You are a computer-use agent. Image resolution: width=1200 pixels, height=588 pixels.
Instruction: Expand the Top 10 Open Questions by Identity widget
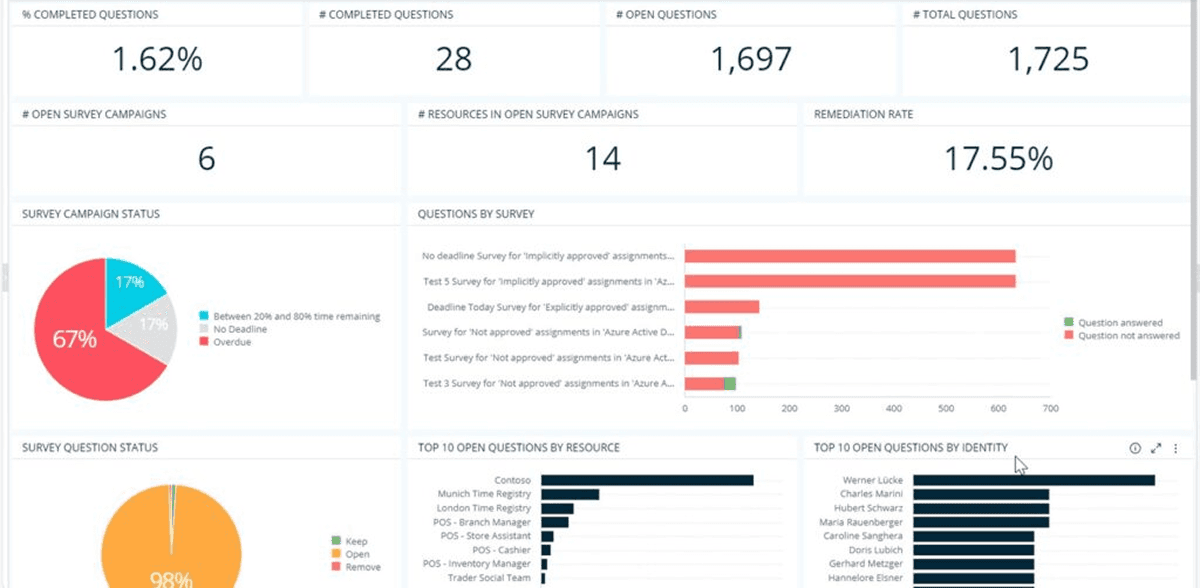(1156, 448)
